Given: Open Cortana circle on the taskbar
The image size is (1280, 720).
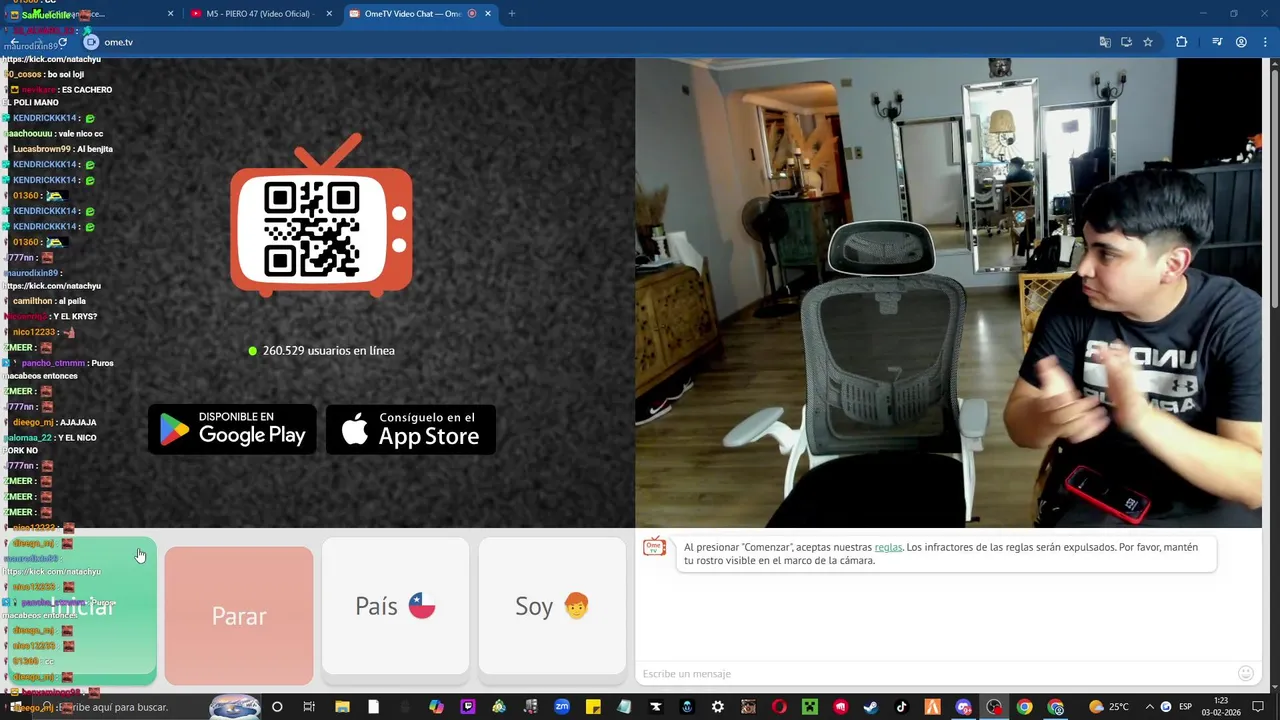Looking at the screenshot, I should [277, 707].
